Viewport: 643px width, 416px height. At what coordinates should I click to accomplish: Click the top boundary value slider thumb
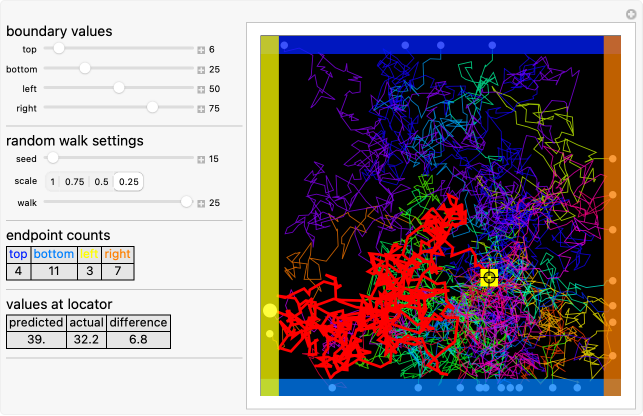[x=59, y=48]
